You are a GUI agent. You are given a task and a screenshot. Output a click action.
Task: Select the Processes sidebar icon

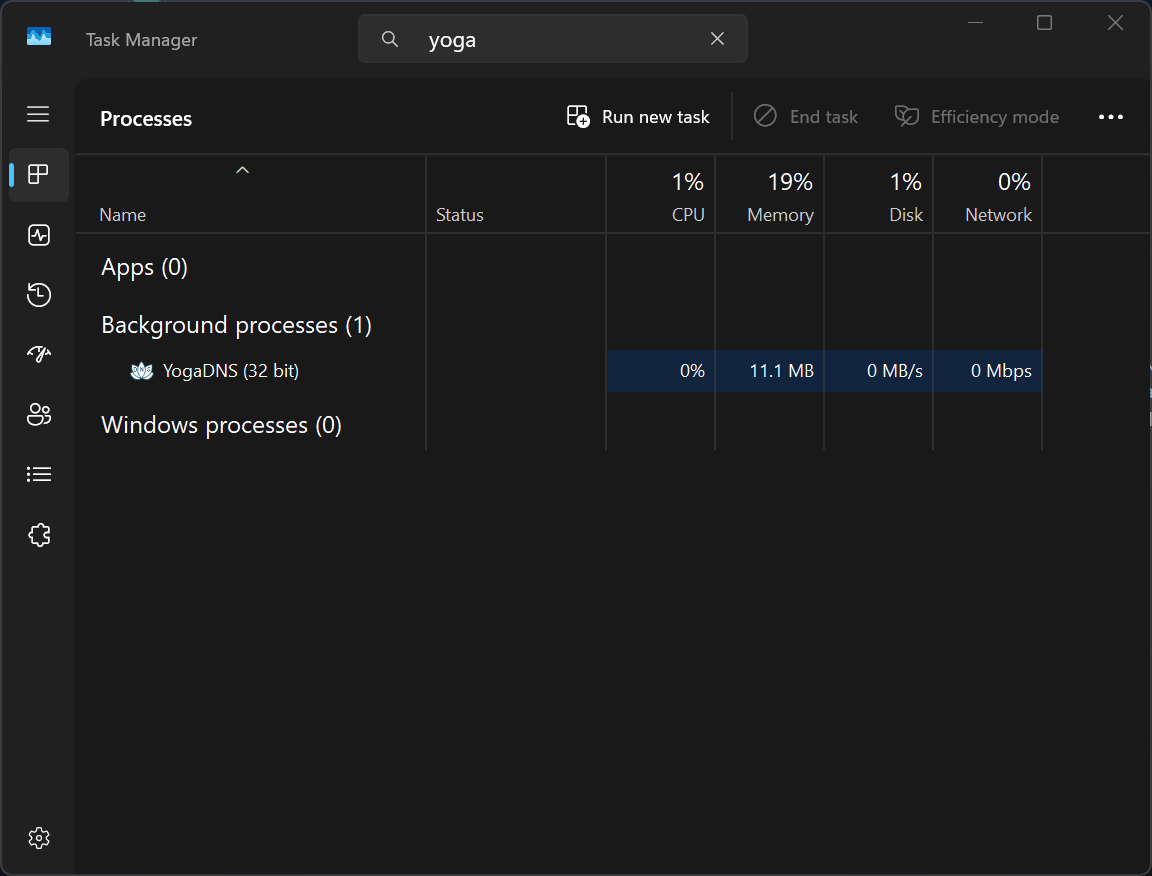pos(38,175)
